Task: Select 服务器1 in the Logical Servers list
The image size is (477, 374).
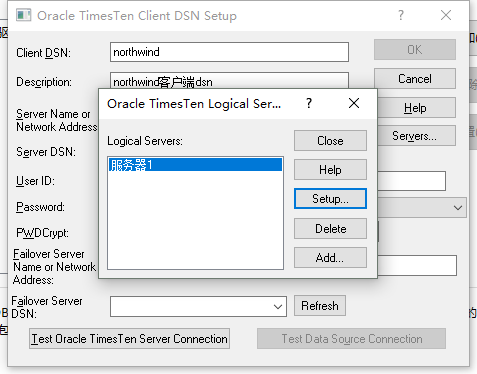Action: click(x=195, y=165)
